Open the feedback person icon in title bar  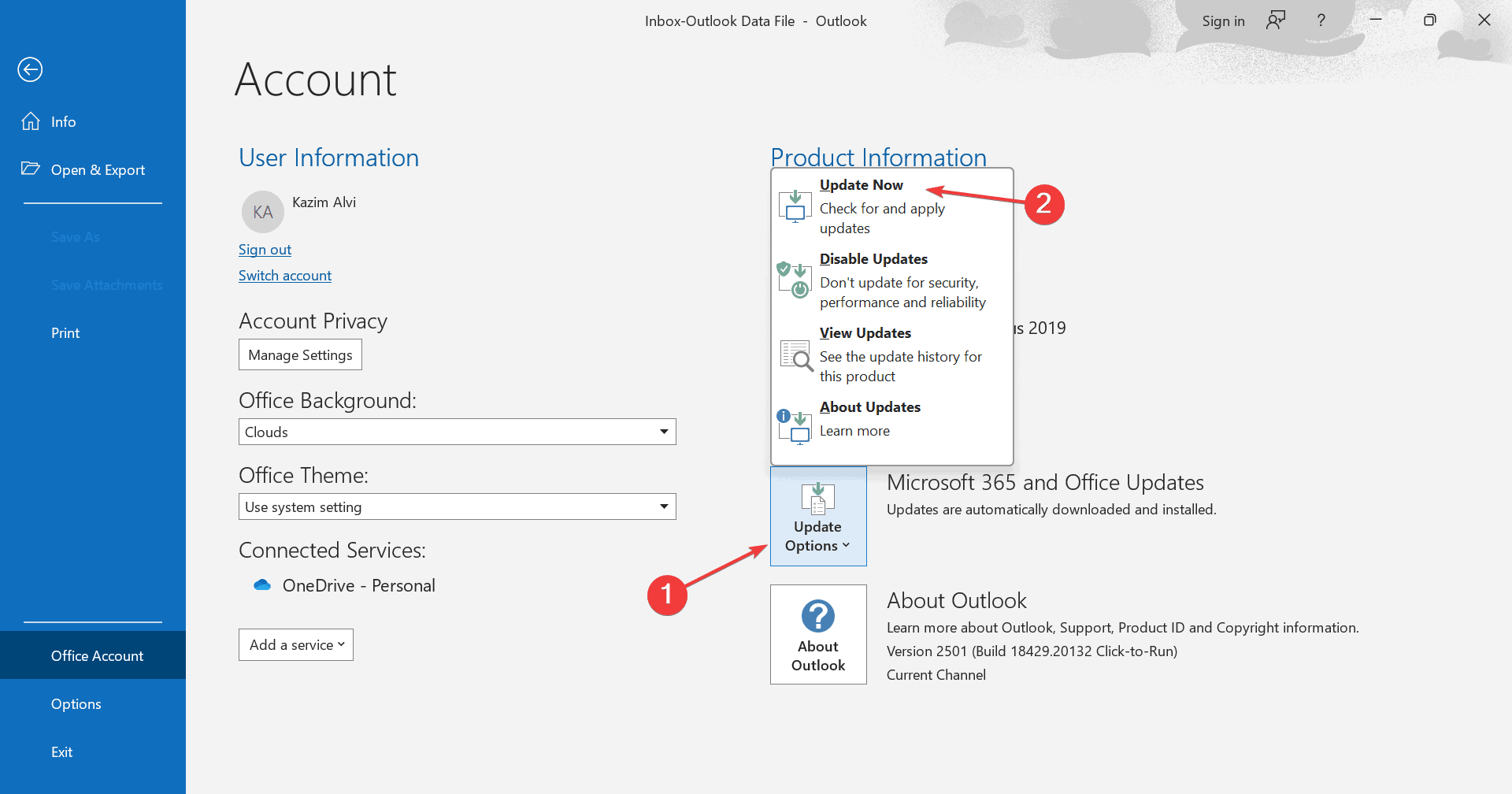click(1276, 20)
